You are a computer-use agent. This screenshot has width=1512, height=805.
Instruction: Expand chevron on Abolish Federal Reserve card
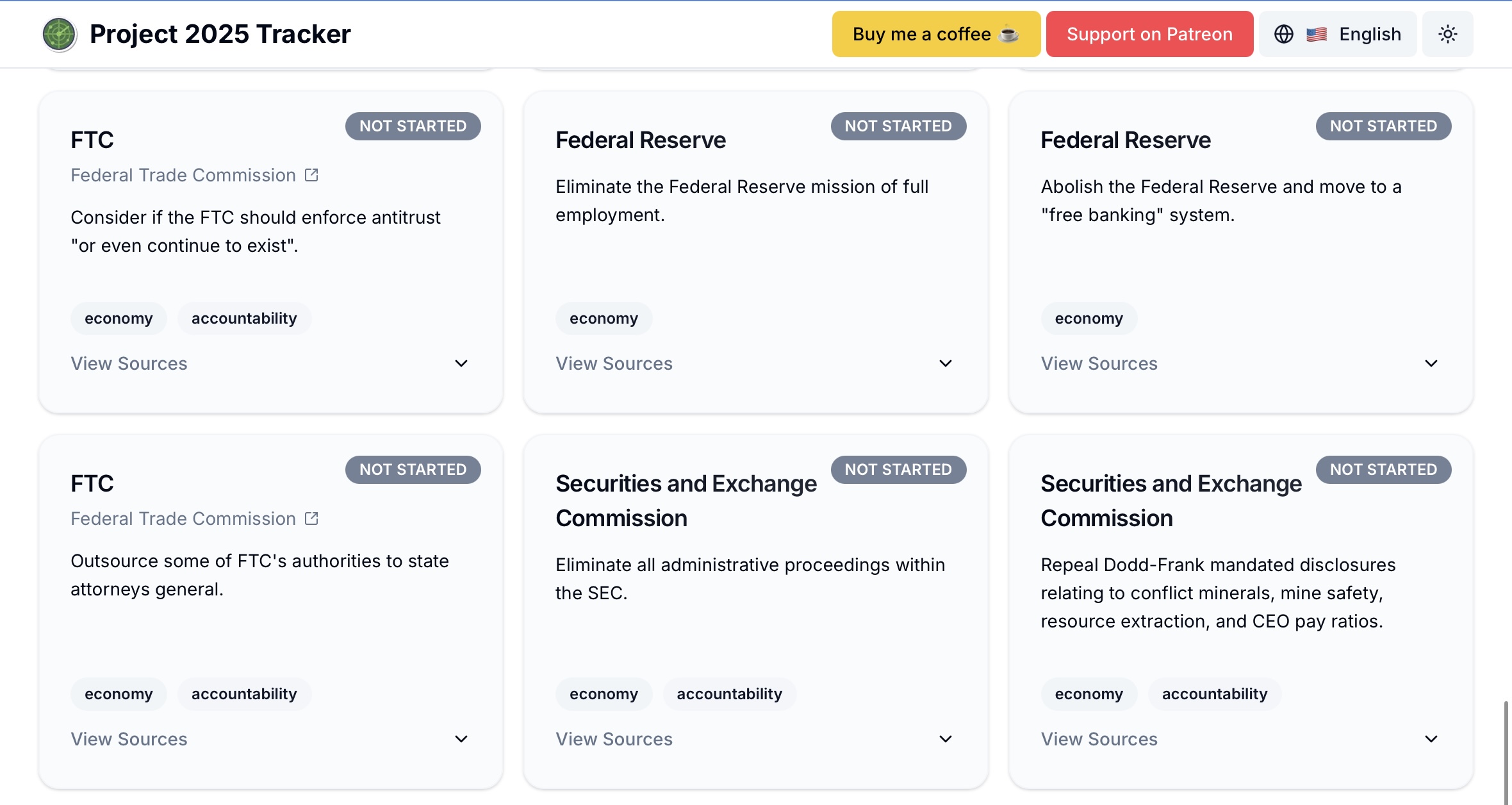click(x=1431, y=363)
